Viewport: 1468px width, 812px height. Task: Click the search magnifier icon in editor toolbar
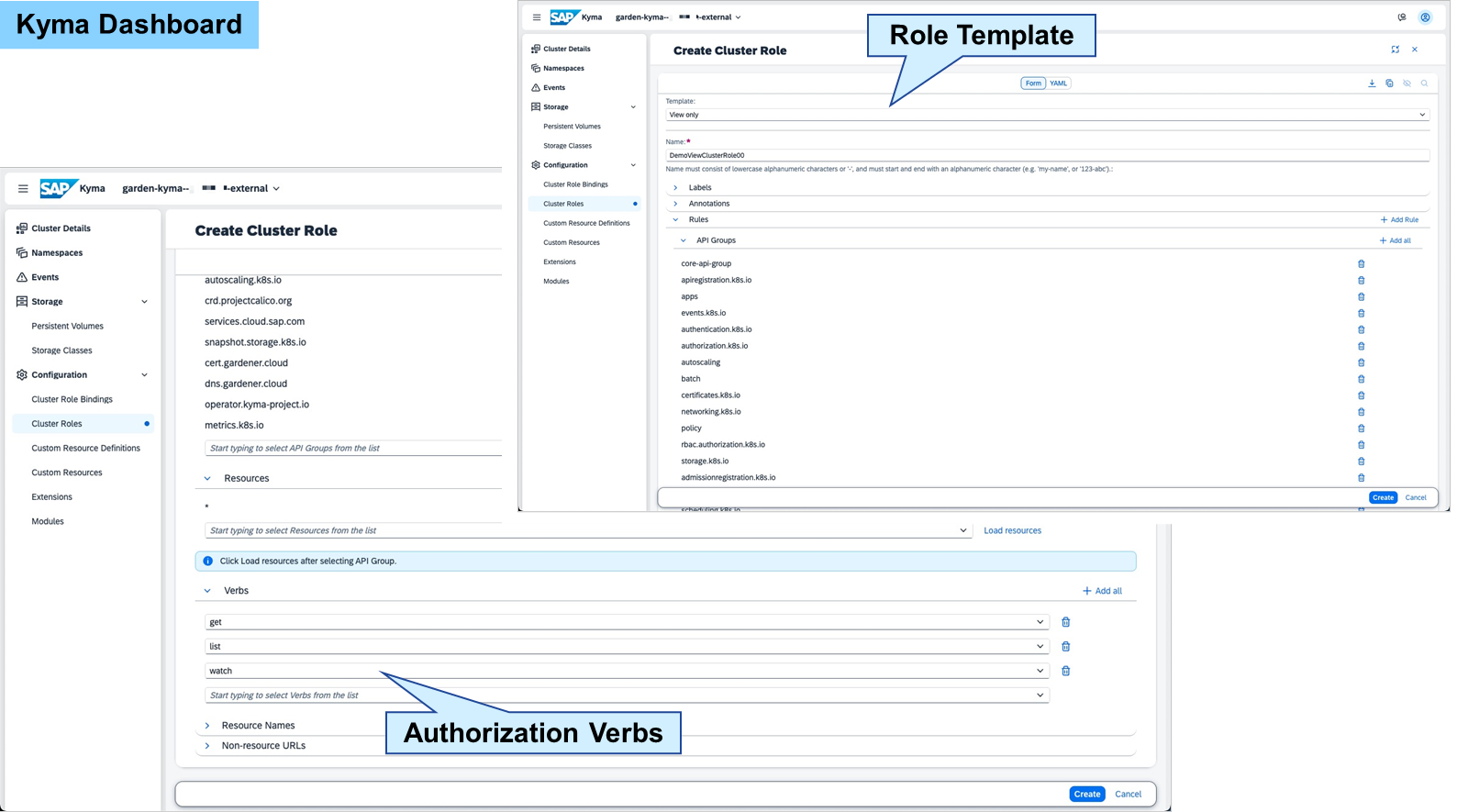[1424, 83]
